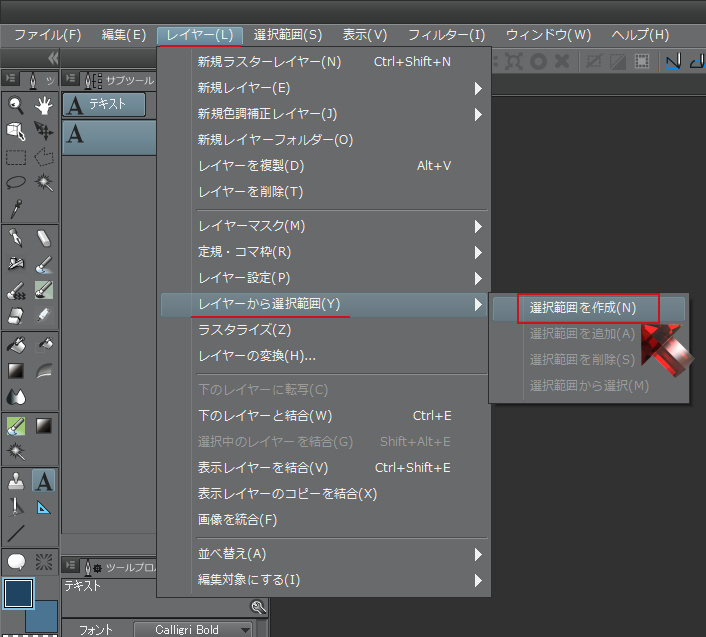Open the 選択範囲(S) menu

[x=288, y=35]
